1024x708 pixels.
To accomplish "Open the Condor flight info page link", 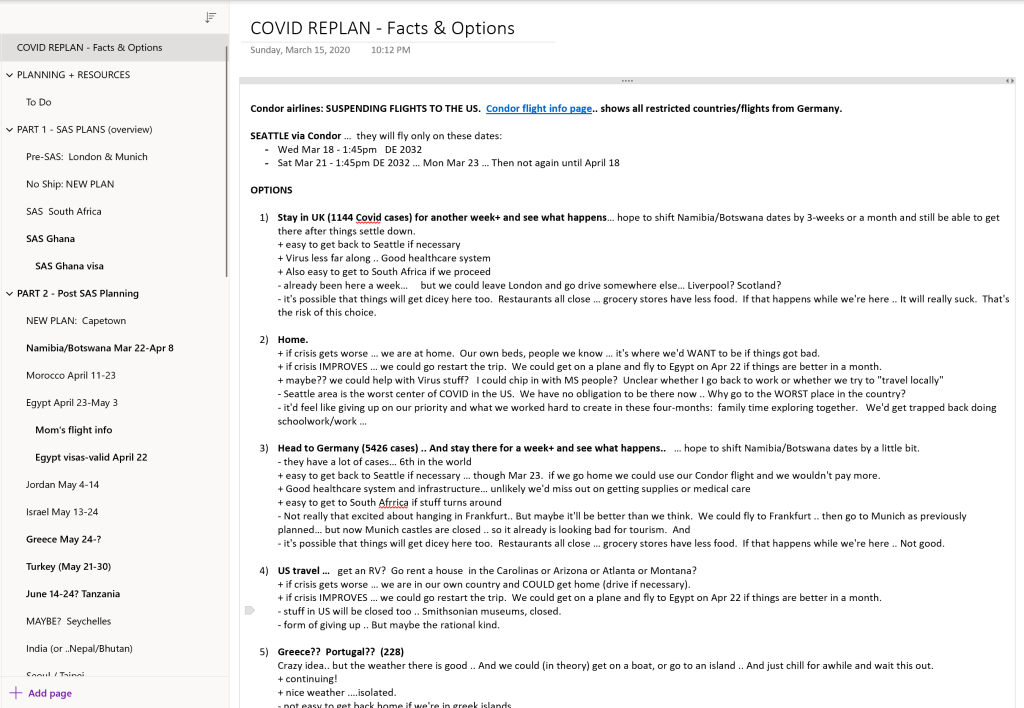I will click(538, 109).
